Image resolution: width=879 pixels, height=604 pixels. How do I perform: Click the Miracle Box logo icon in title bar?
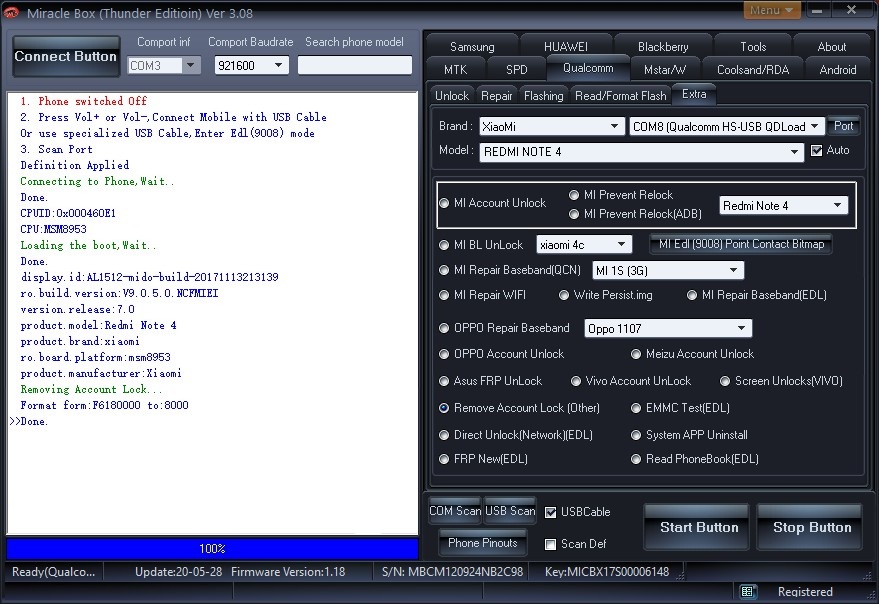point(11,12)
